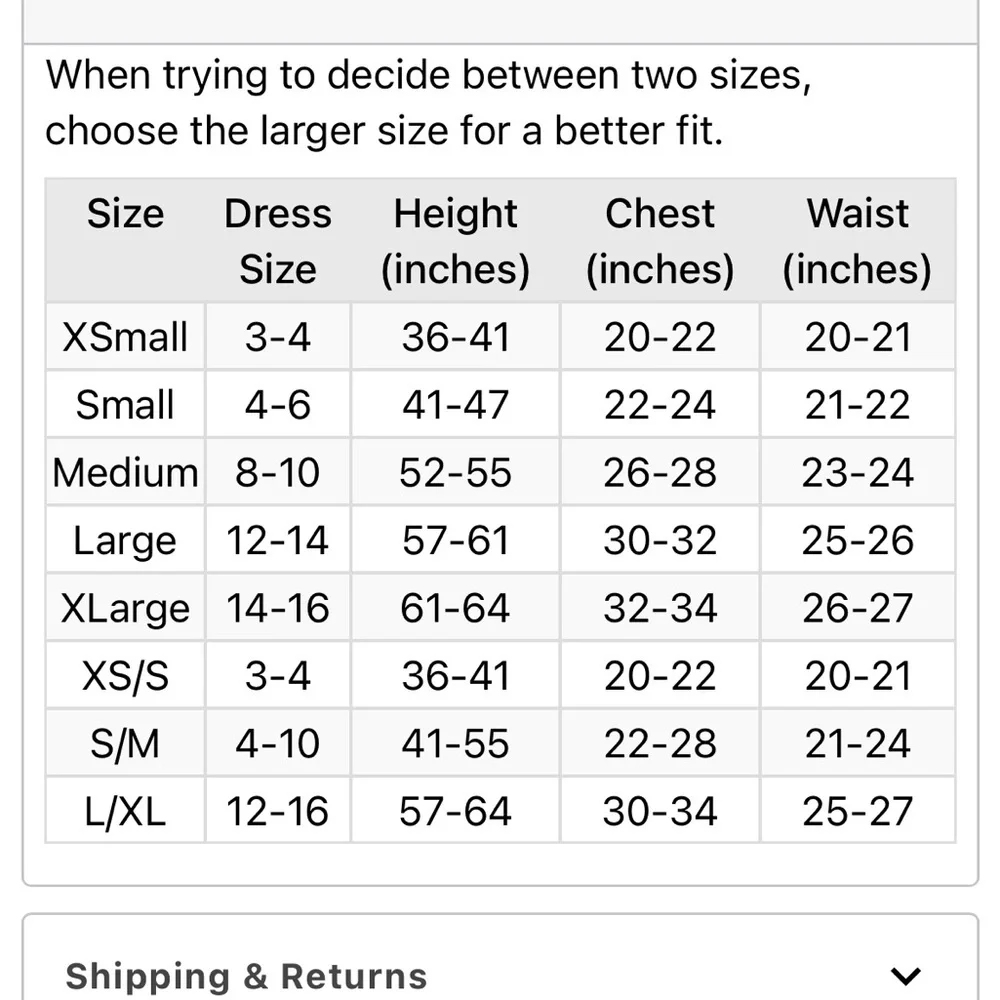Click the S/M size label
Screen dimensions: 1000x1000
pos(125,743)
